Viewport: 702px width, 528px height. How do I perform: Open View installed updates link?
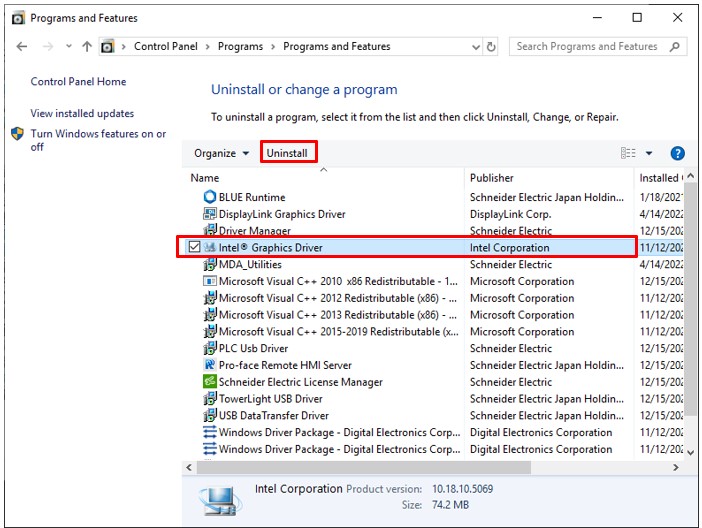point(82,113)
